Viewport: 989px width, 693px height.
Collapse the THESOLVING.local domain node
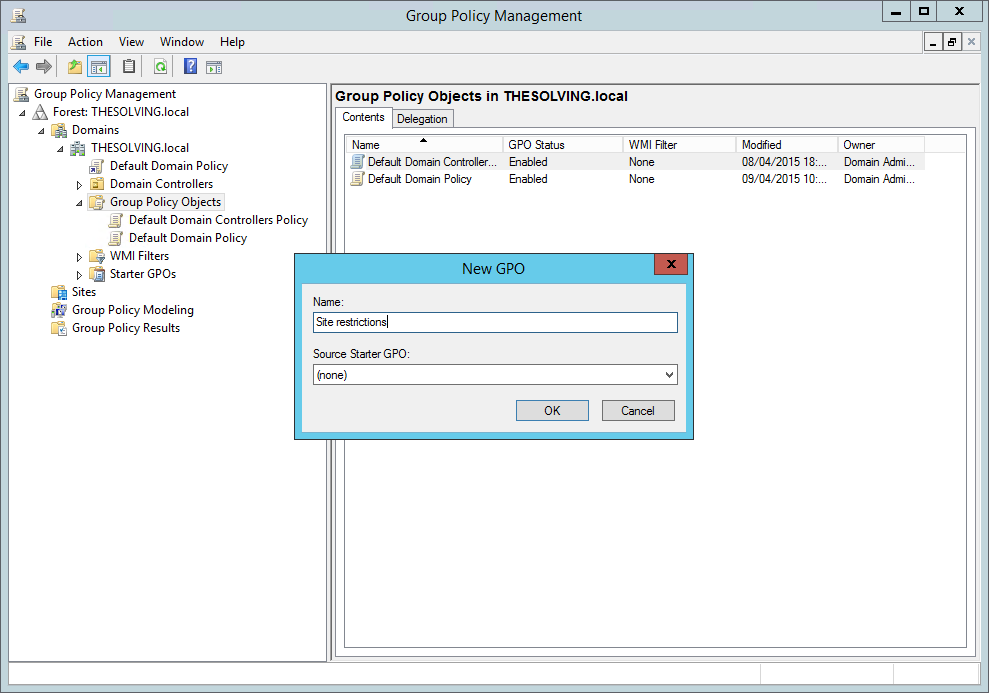[60, 149]
